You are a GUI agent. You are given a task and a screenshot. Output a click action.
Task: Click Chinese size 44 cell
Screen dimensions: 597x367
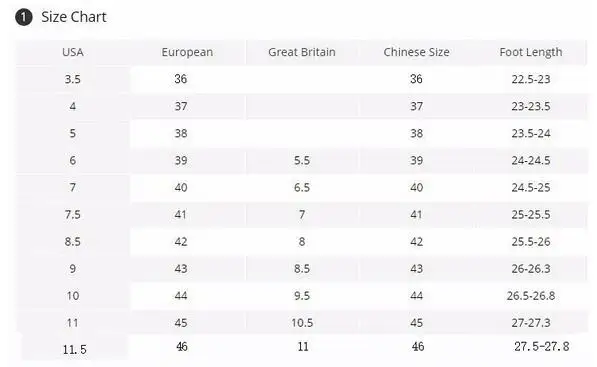(x=416, y=296)
